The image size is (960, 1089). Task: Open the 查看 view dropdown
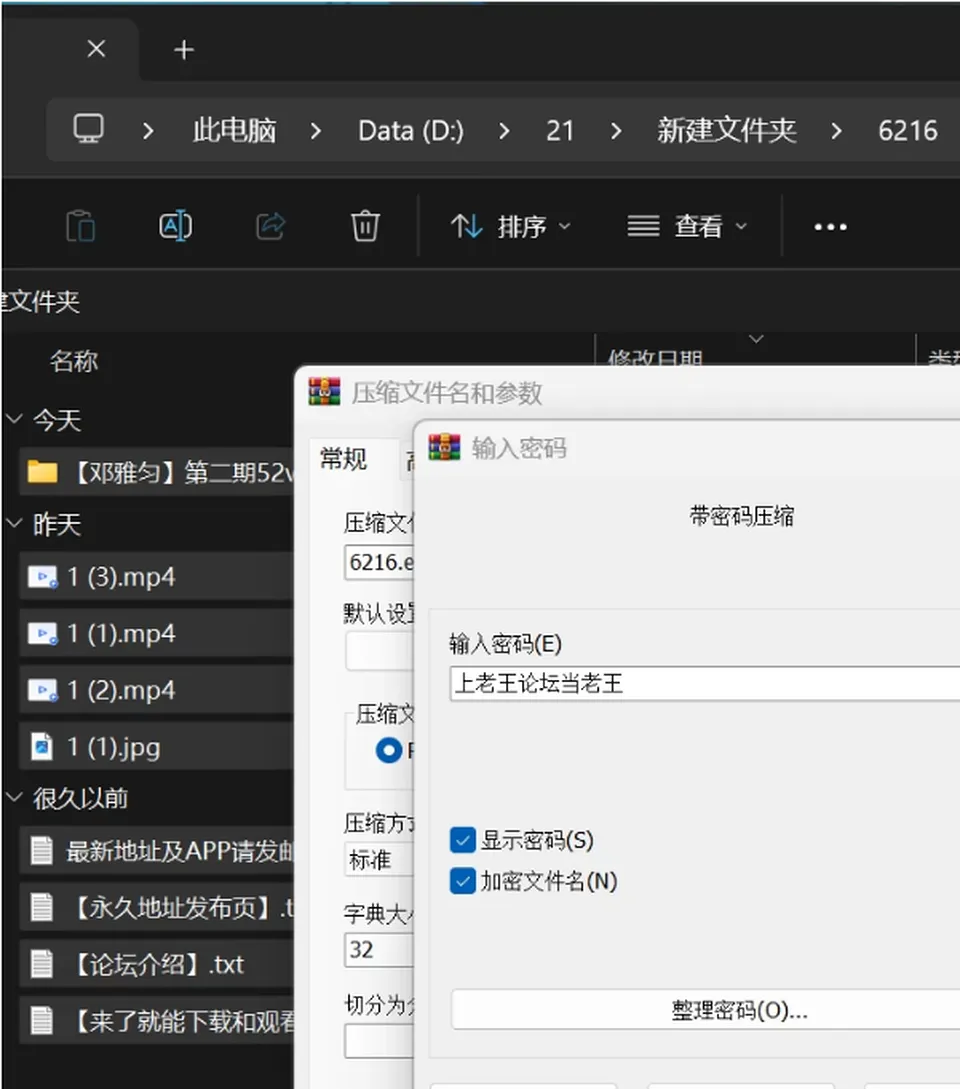(x=688, y=226)
